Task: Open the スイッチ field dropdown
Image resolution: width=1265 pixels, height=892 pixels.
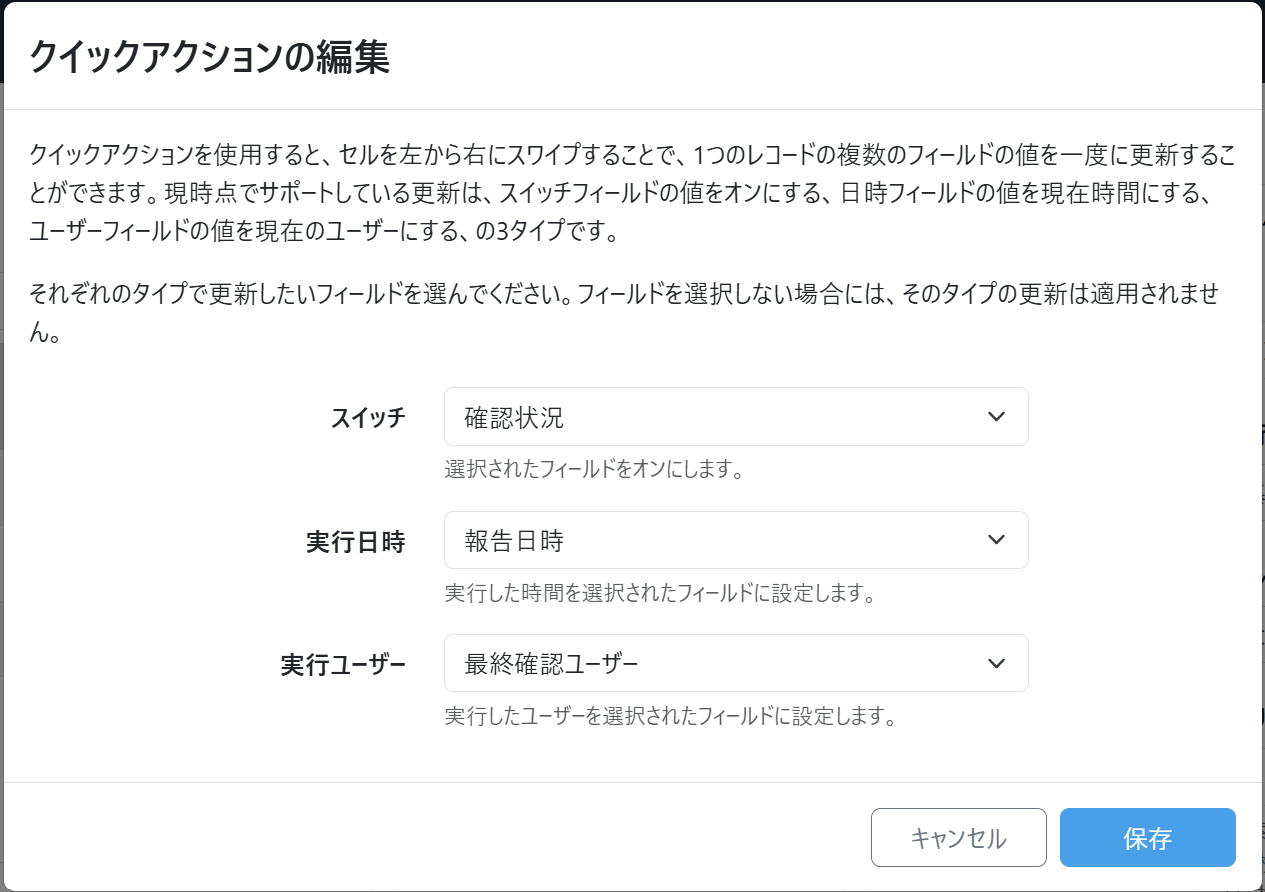Action: 735,417
